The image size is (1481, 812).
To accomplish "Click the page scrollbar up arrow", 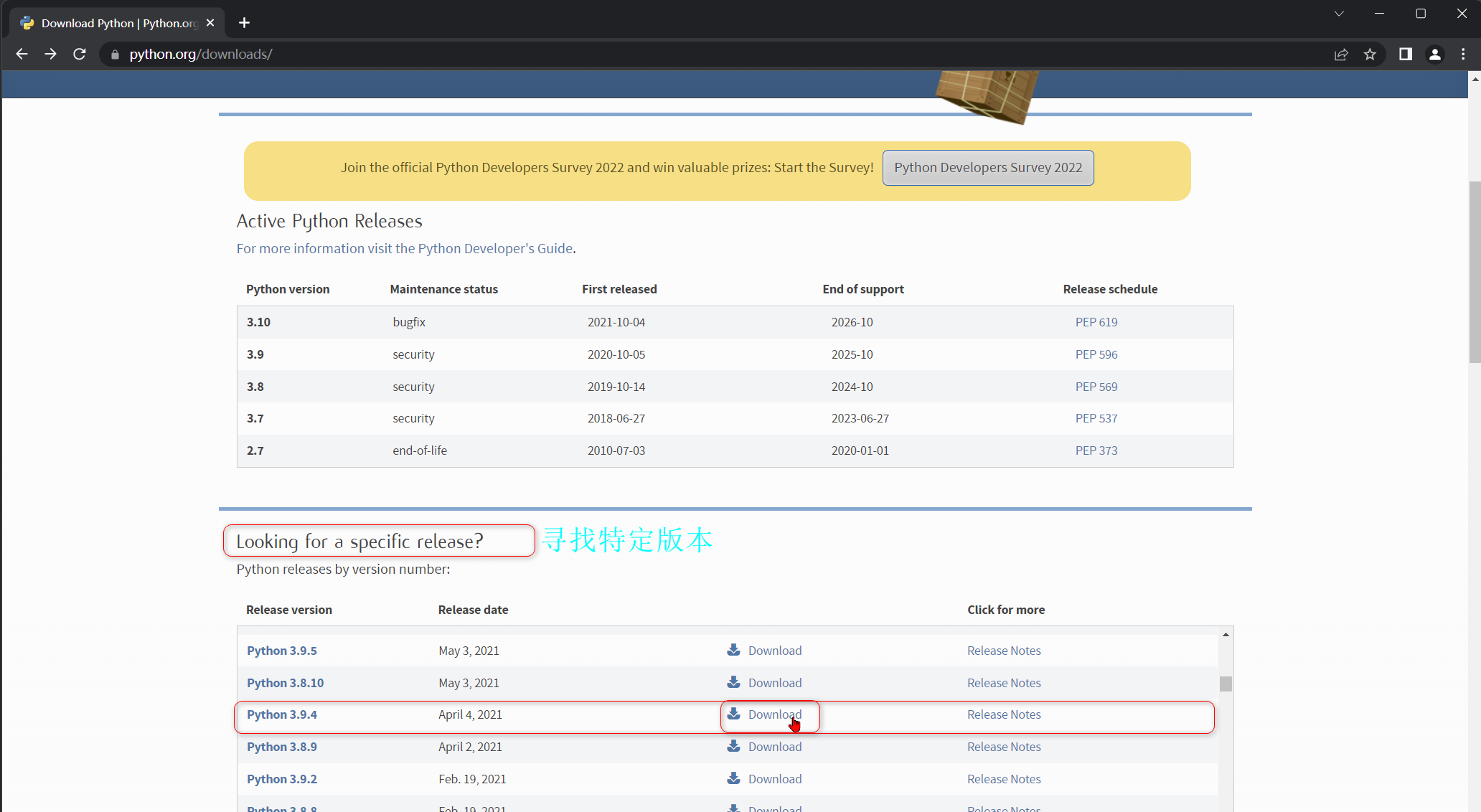I will click(1475, 78).
